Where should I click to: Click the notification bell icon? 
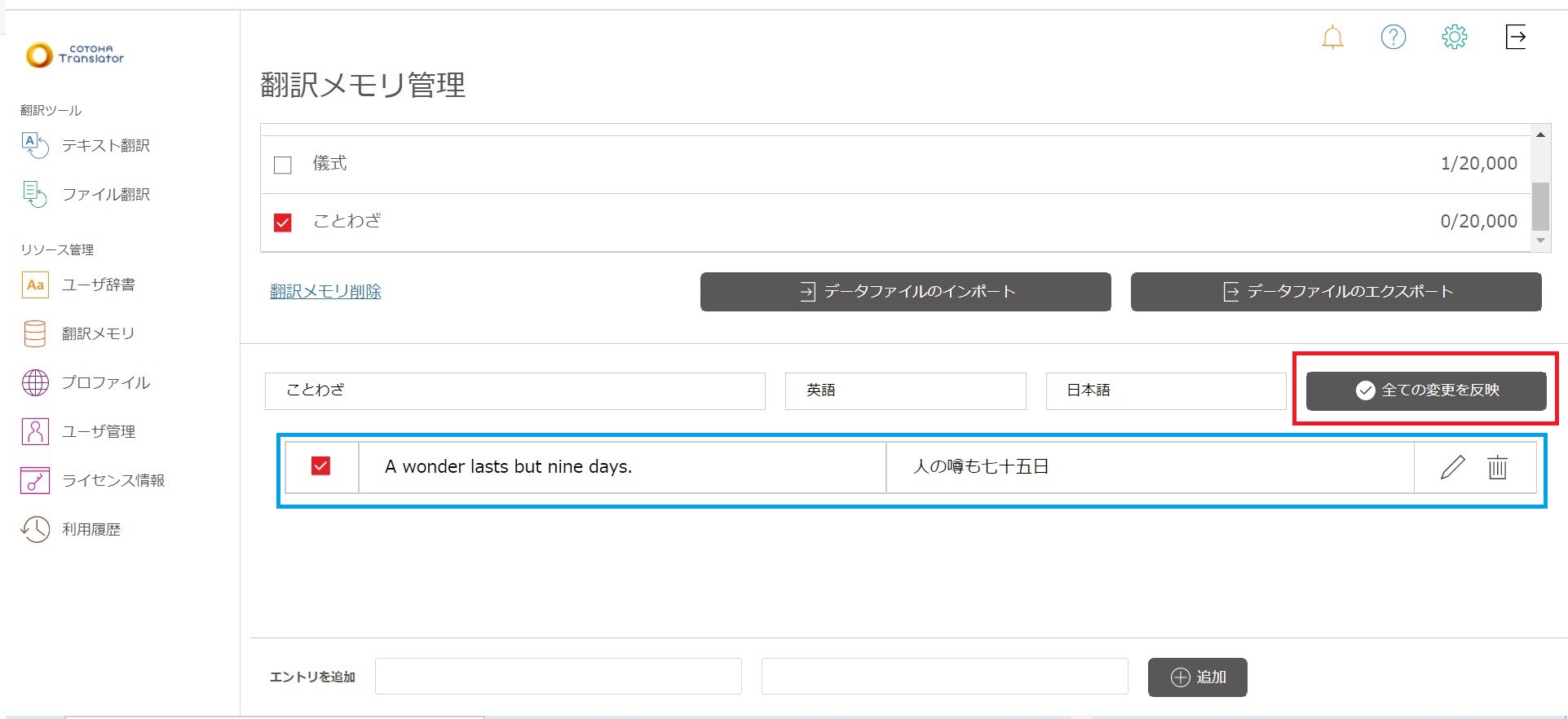[x=1332, y=37]
